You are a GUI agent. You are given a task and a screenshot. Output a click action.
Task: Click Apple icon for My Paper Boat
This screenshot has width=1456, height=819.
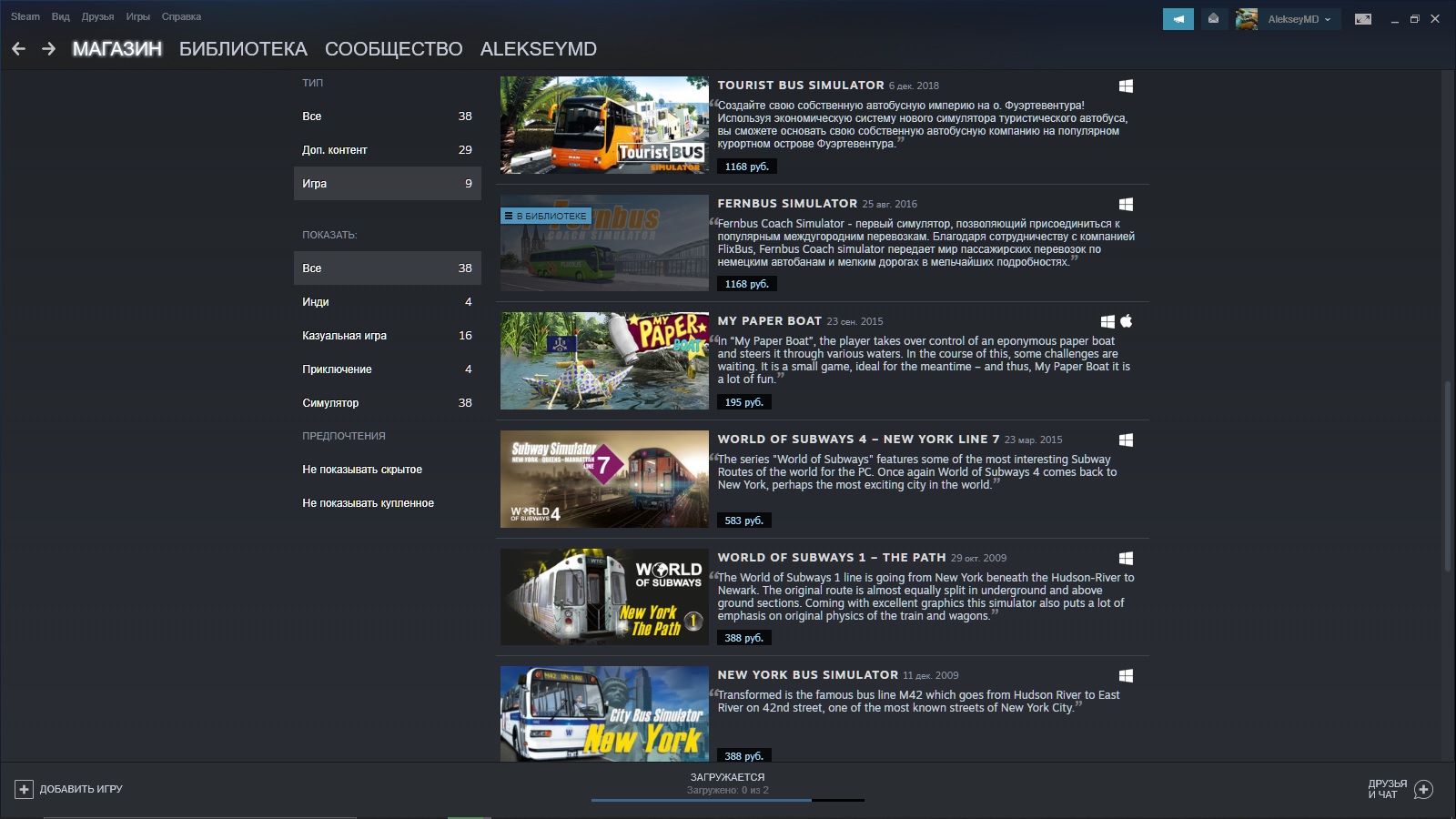(1127, 320)
